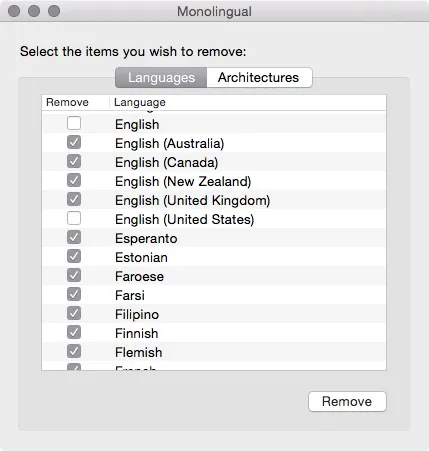Select the Flemish row text
The width and height of the screenshot is (429, 451).
click(139, 352)
